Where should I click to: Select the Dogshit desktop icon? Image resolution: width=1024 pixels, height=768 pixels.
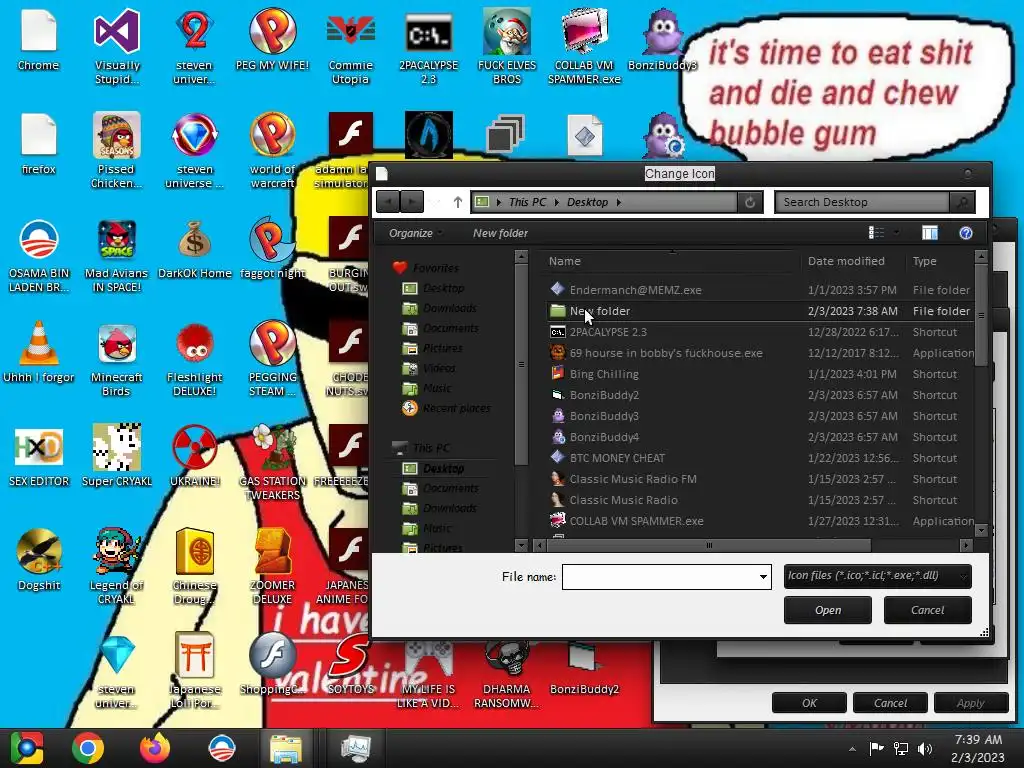(39, 559)
